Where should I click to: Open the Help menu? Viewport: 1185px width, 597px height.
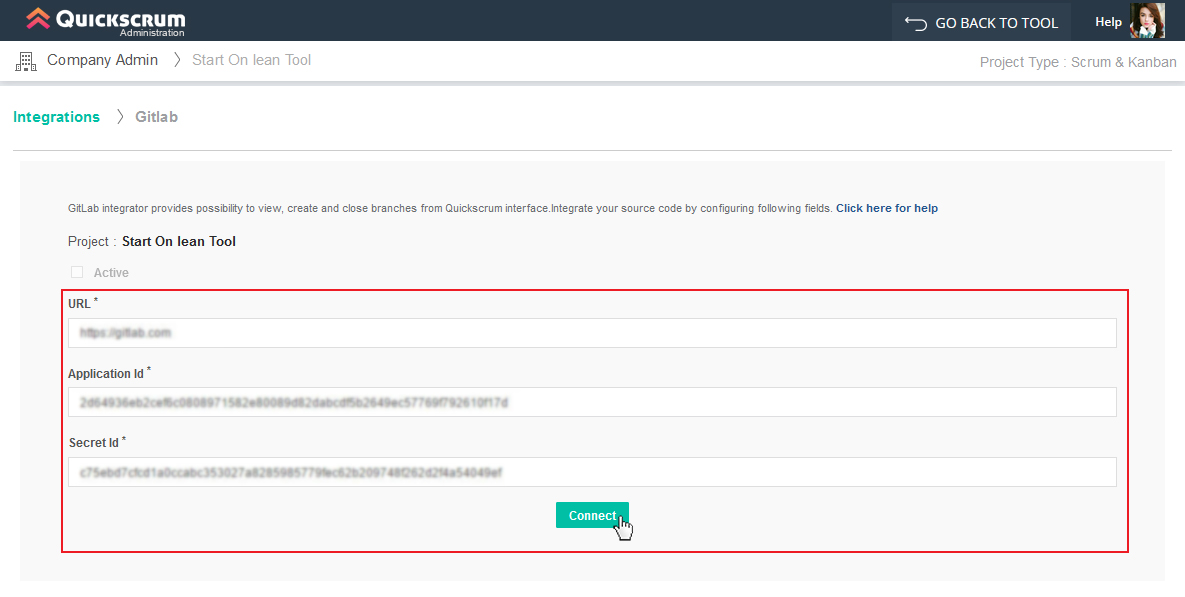[x=1108, y=22]
